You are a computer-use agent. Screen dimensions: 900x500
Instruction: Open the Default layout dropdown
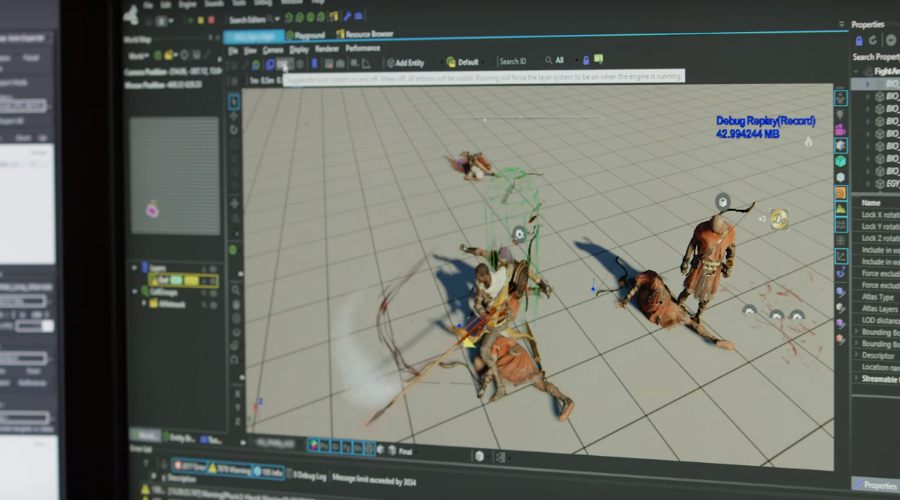pyautogui.click(x=463, y=62)
